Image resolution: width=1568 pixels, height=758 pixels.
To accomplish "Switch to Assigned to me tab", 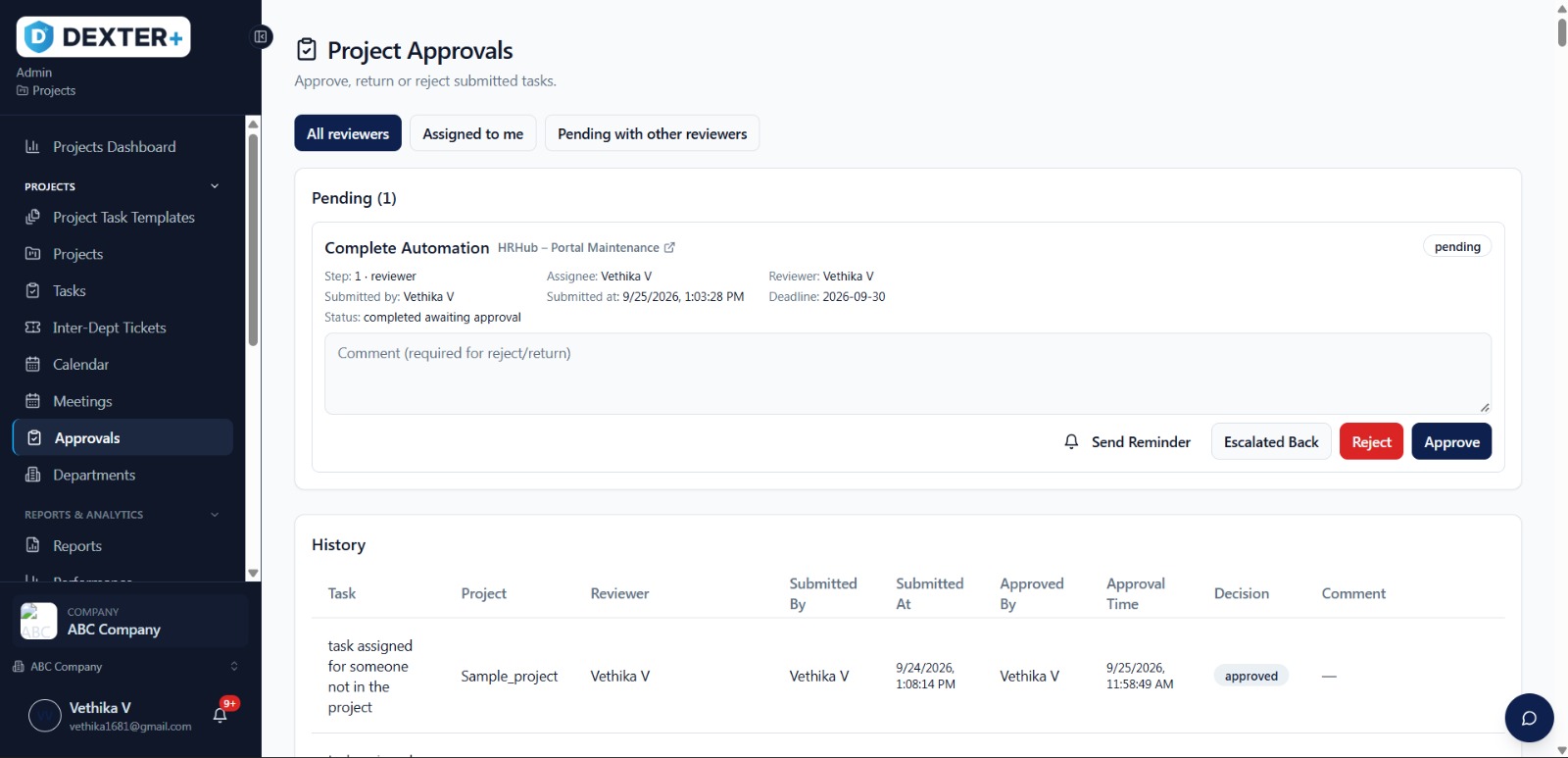I will click(x=473, y=133).
